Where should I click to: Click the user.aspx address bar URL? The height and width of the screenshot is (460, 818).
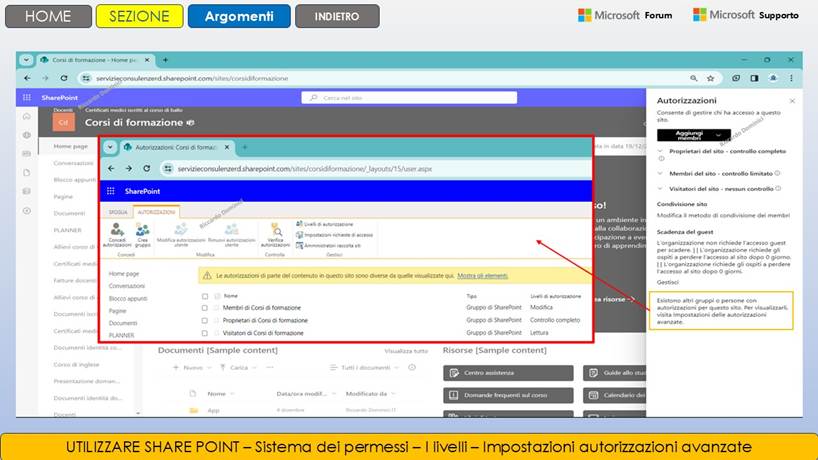coord(305,169)
